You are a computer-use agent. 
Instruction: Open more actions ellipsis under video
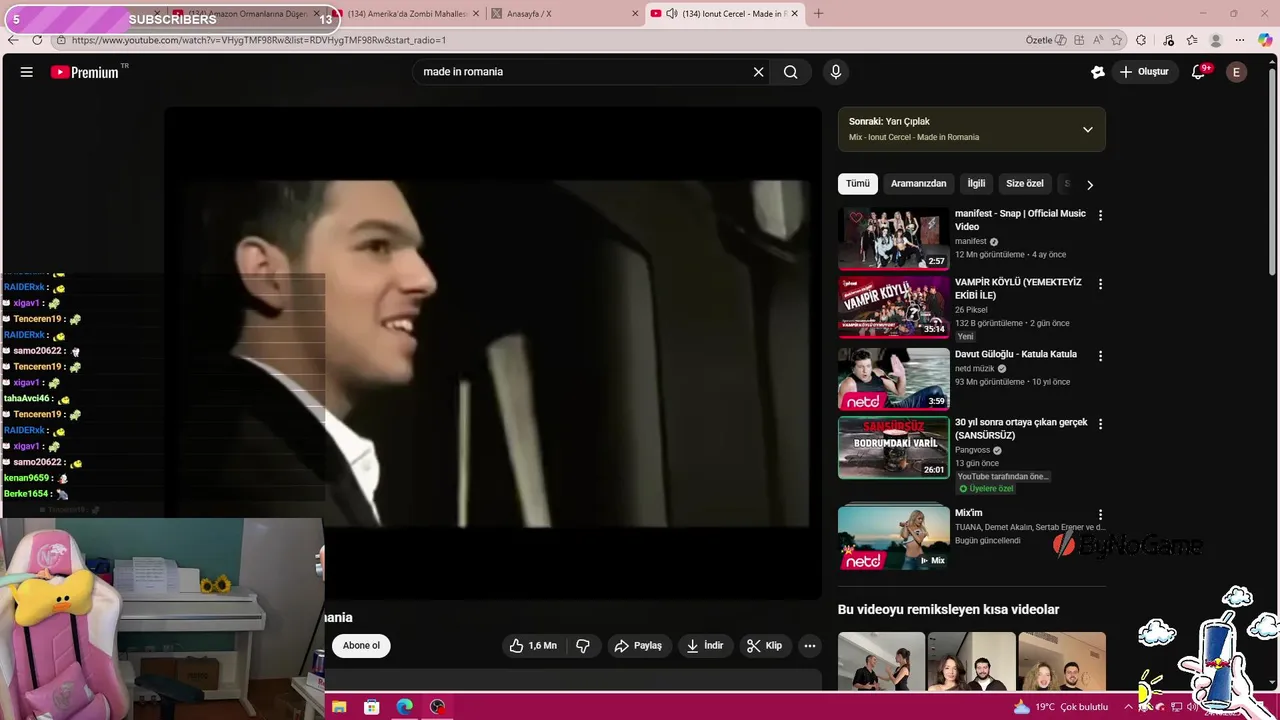[x=810, y=646]
